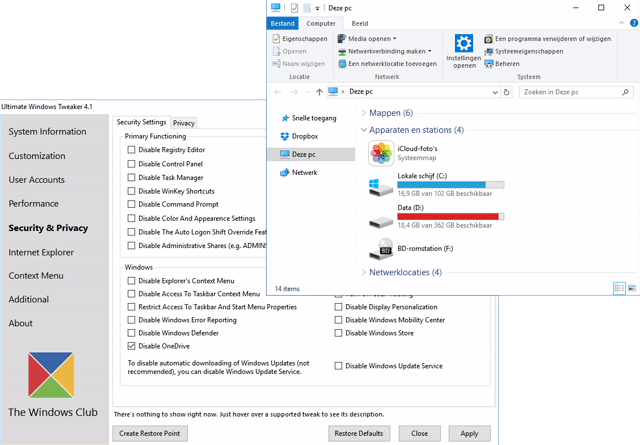Click the Deze pc address bar

pos(413,92)
